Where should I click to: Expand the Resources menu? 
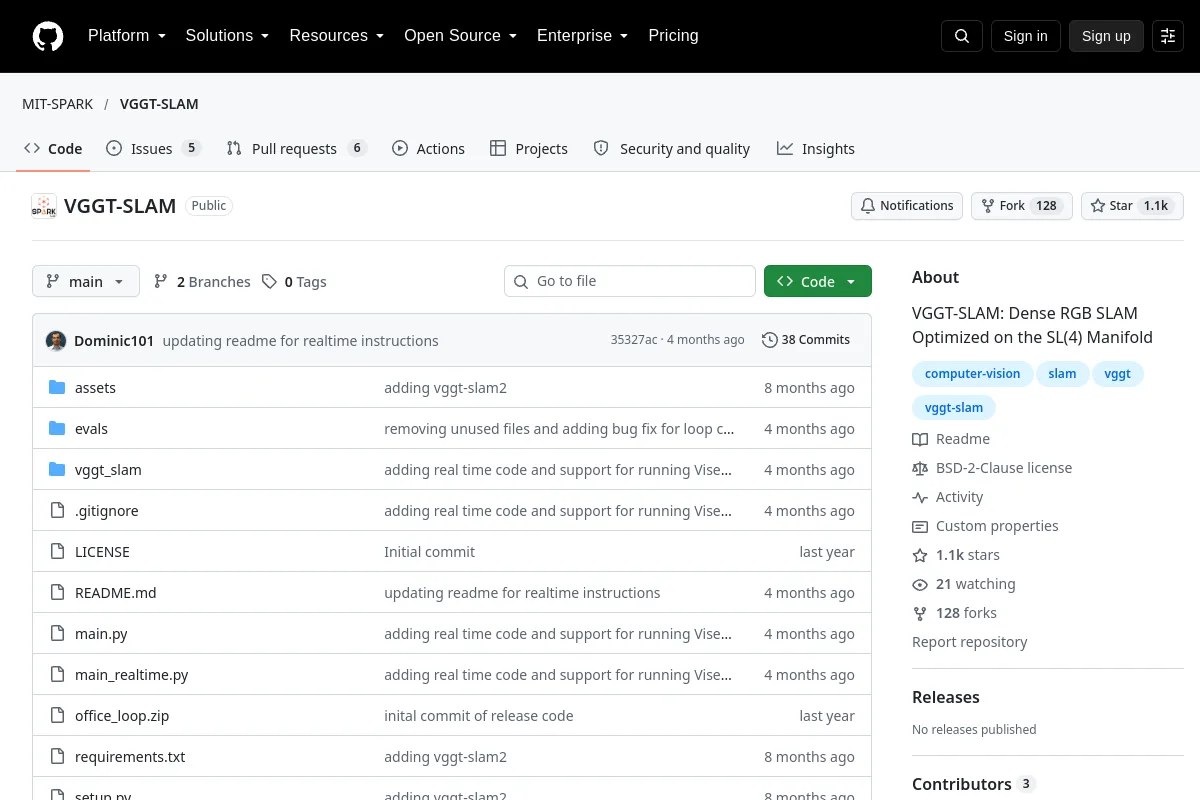pyautogui.click(x=337, y=36)
